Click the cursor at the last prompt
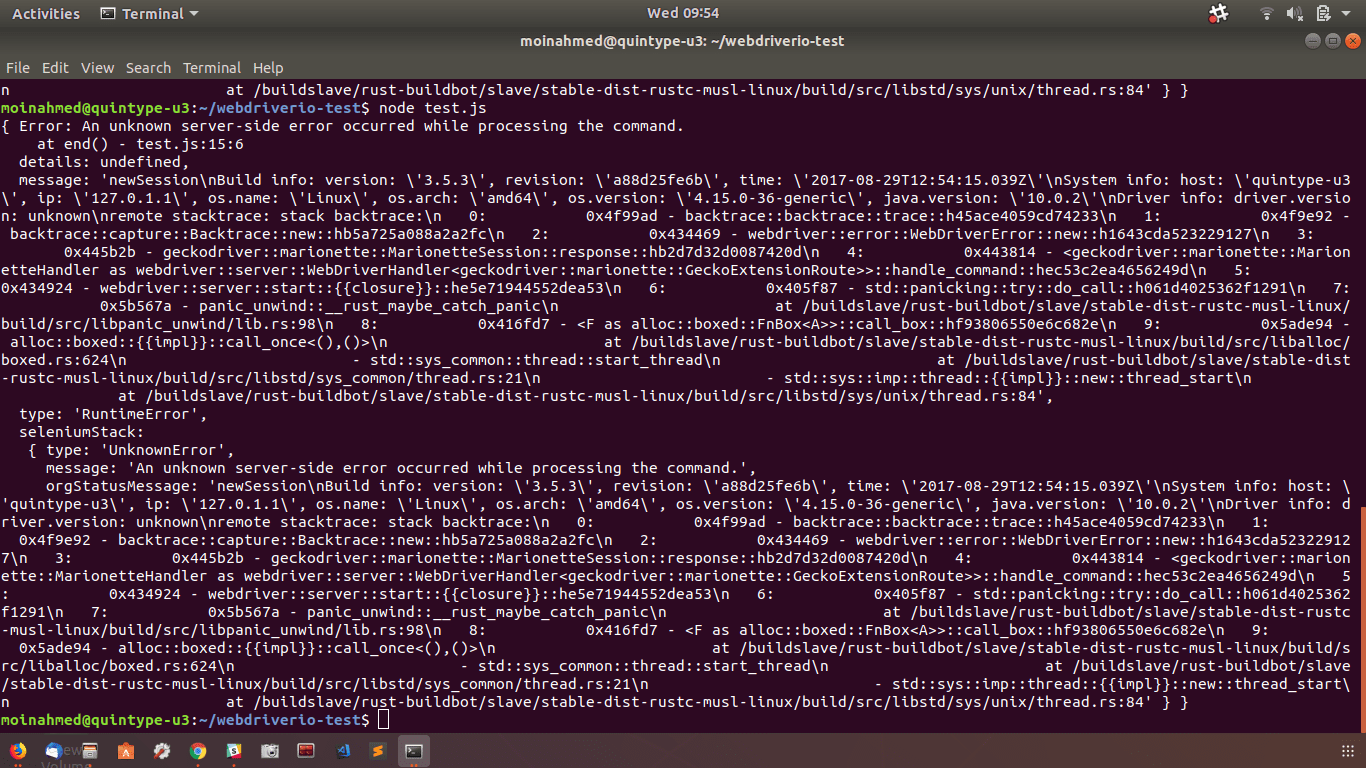 pos(384,720)
